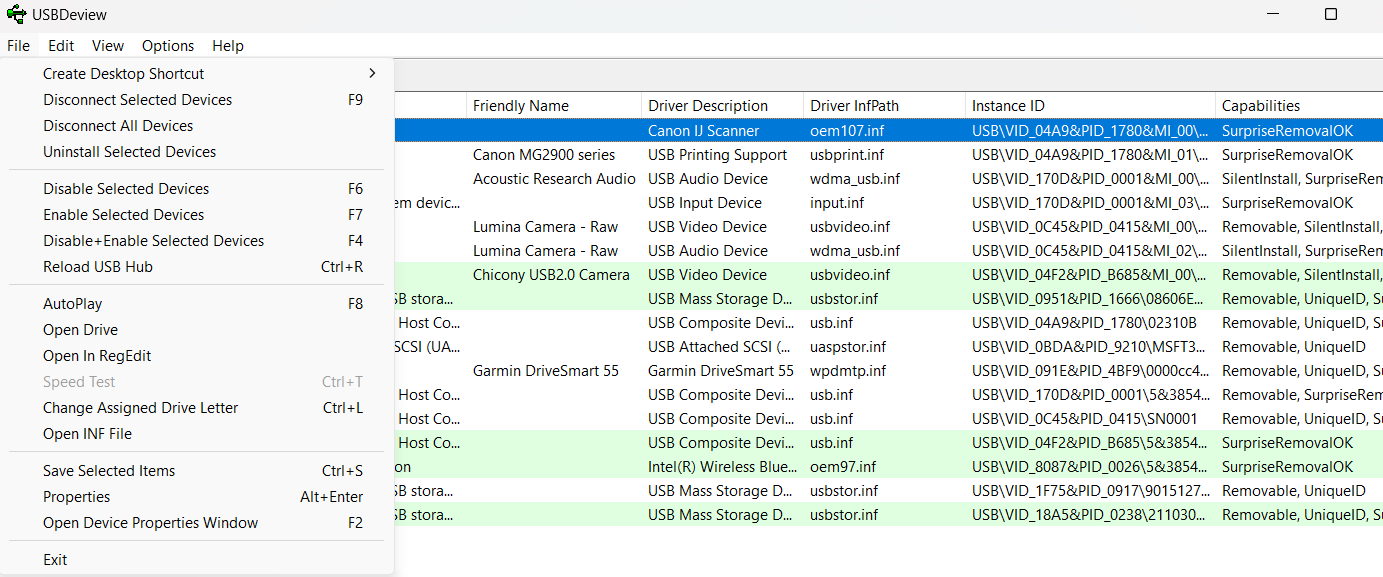
Task: Enable Selected Devices
Action: pyautogui.click(x=123, y=214)
